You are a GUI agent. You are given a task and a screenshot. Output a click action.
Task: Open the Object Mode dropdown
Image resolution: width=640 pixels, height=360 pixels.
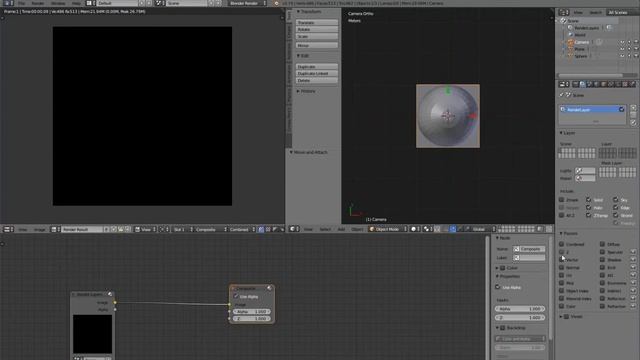pyautogui.click(x=387, y=229)
